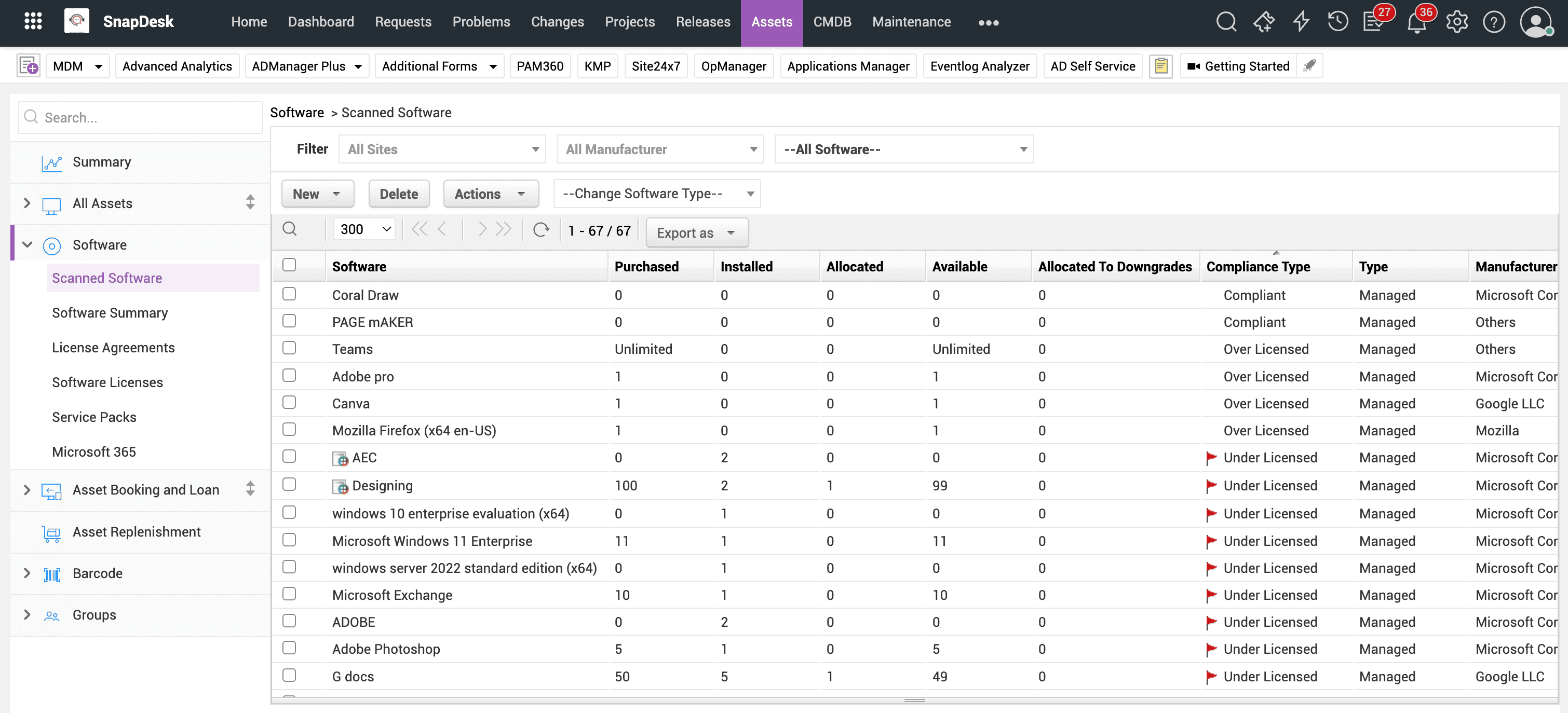Viewport: 1568px width, 713px height.
Task: Select the Teams row checkbox
Action: (289, 347)
